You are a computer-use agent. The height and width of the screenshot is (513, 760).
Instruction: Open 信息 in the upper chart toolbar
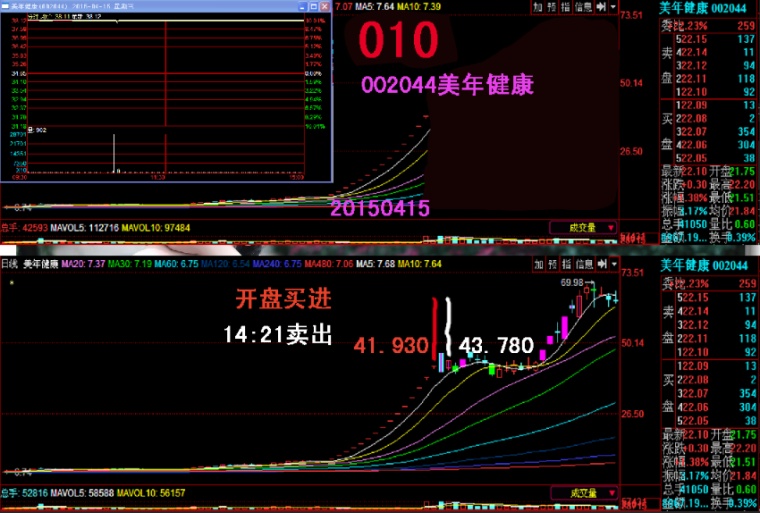[x=583, y=6]
